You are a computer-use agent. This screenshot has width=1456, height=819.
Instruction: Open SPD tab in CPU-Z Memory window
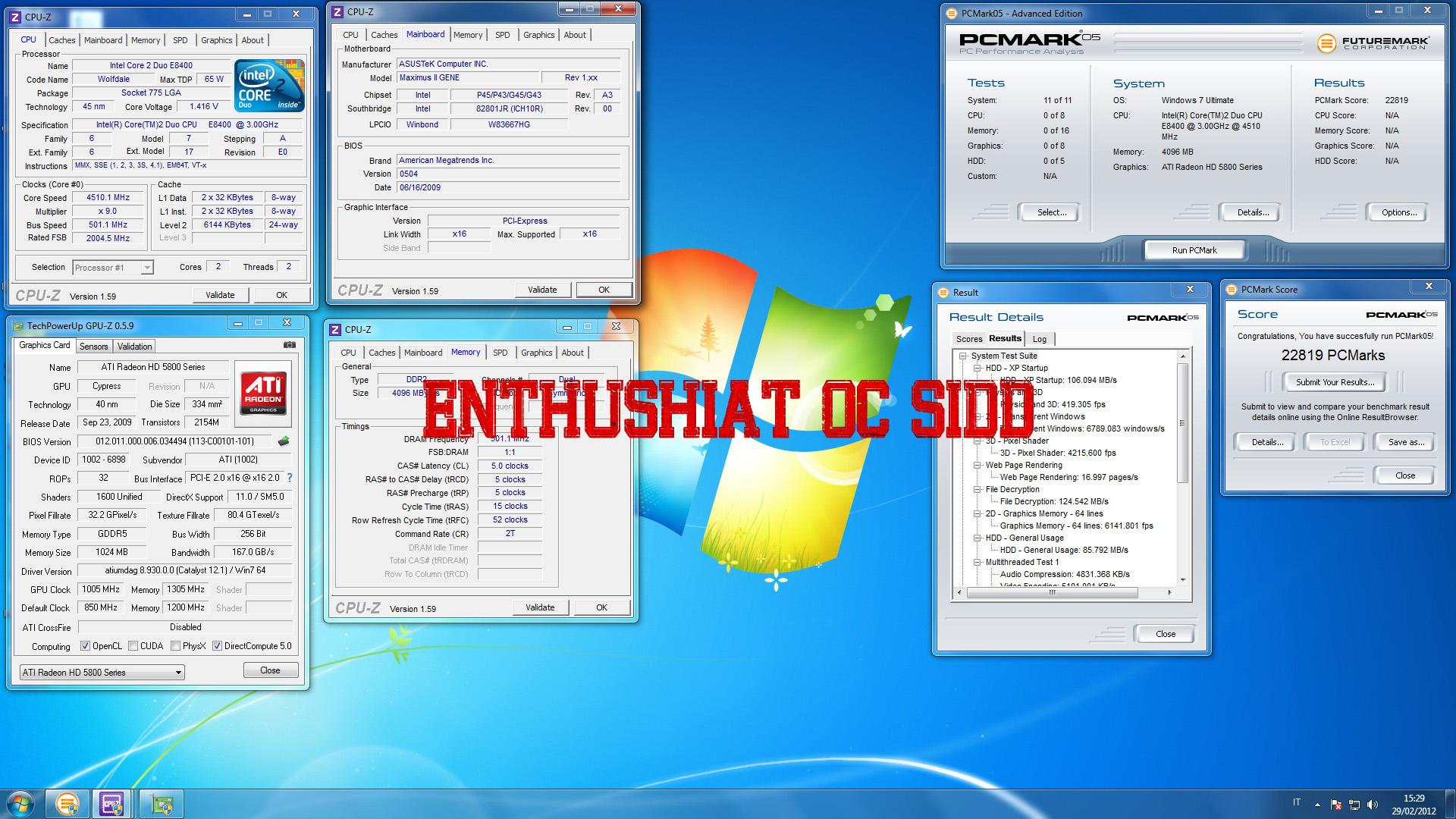pos(500,353)
